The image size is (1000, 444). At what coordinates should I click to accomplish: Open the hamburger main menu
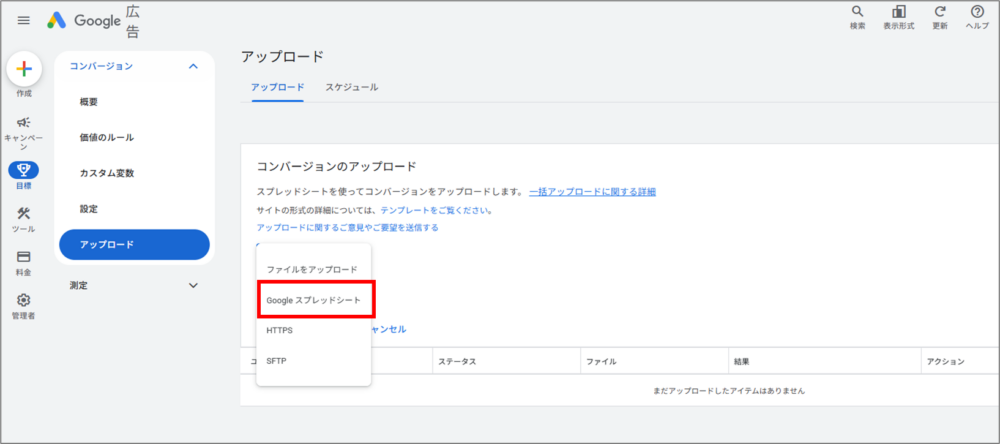(x=23, y=20)
